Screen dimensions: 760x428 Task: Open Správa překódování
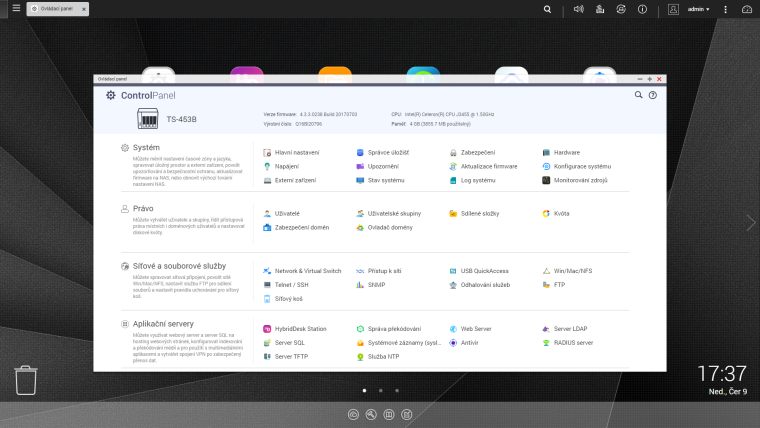tap(389, 329)
